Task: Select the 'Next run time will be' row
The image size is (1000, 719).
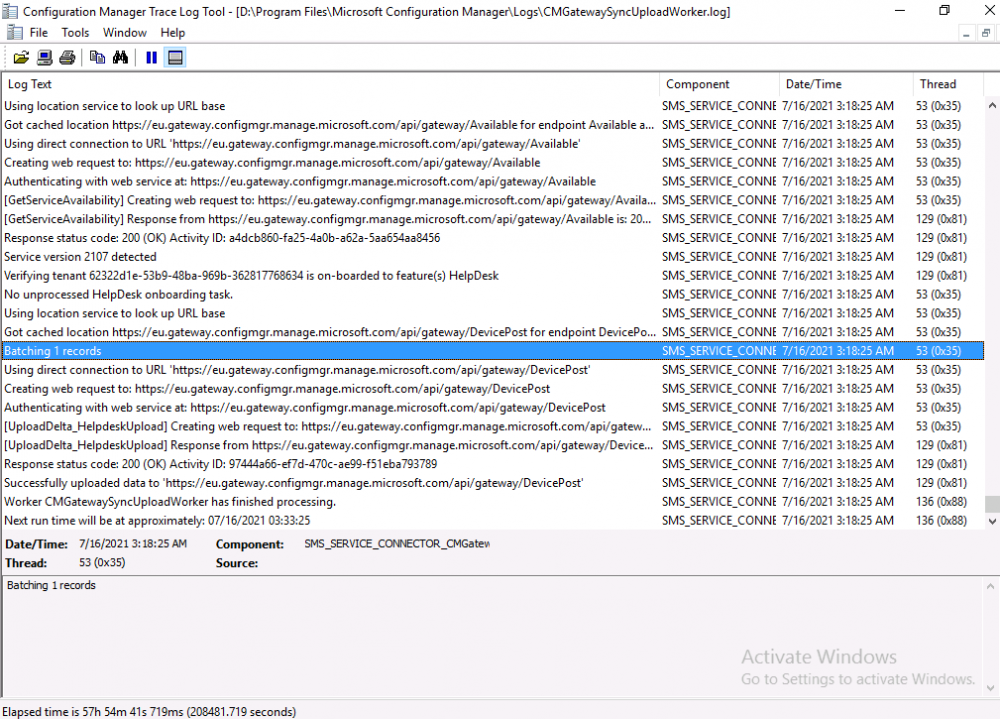Action: click(492, 521)
